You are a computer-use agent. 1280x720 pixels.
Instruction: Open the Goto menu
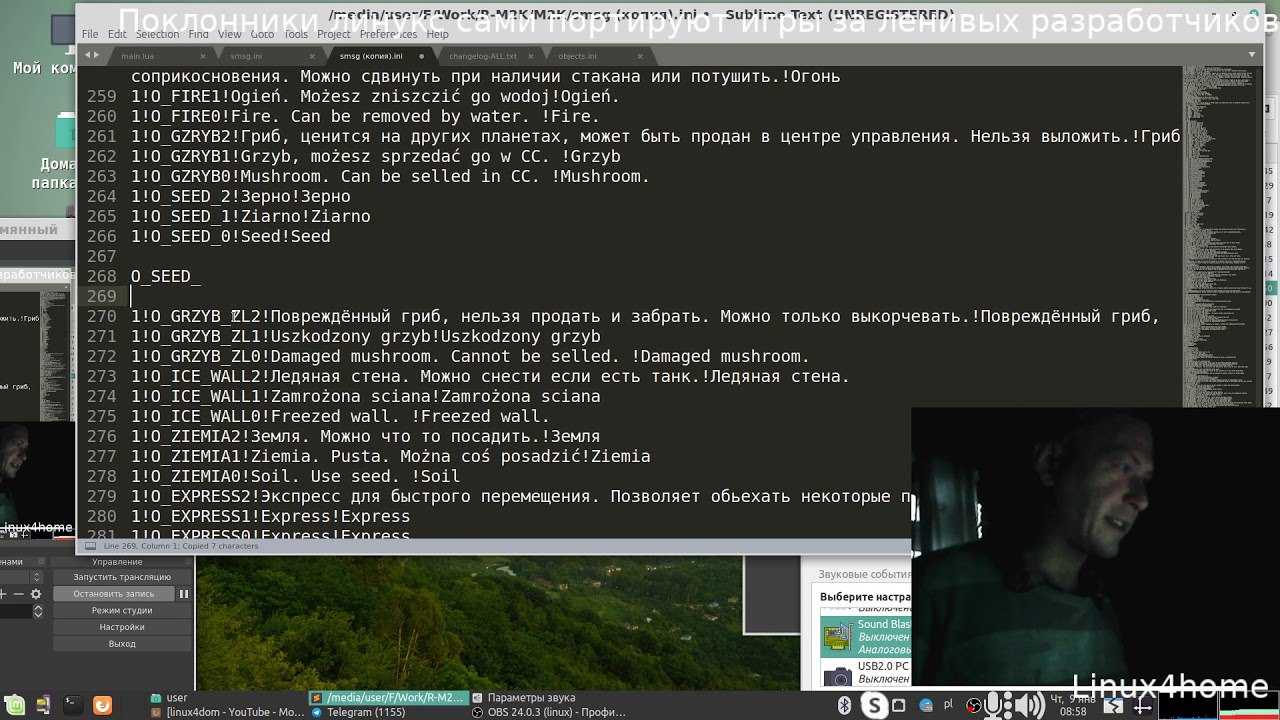(x=262, y=34)
